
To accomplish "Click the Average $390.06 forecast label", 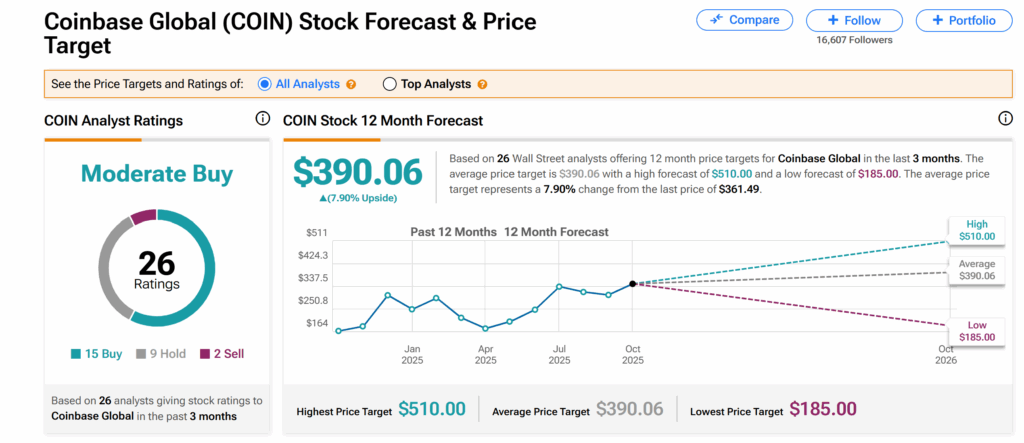I will pyautogui.click(x=975, y=270).
